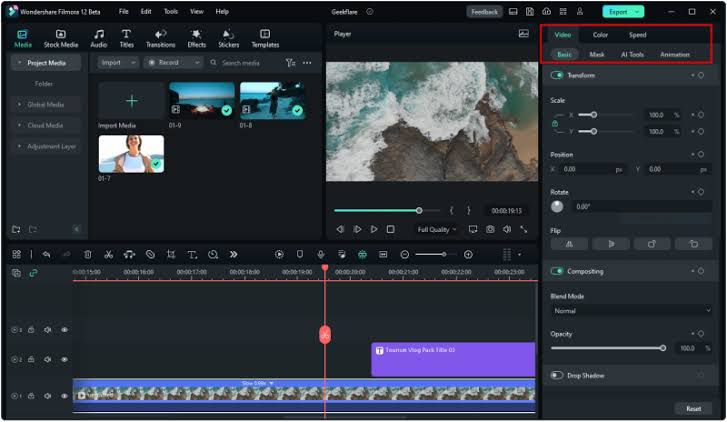Viewport: 727px width, 422px height.
Task: Toggle the scale aspect ratio lock
Action: click(555, 124)
